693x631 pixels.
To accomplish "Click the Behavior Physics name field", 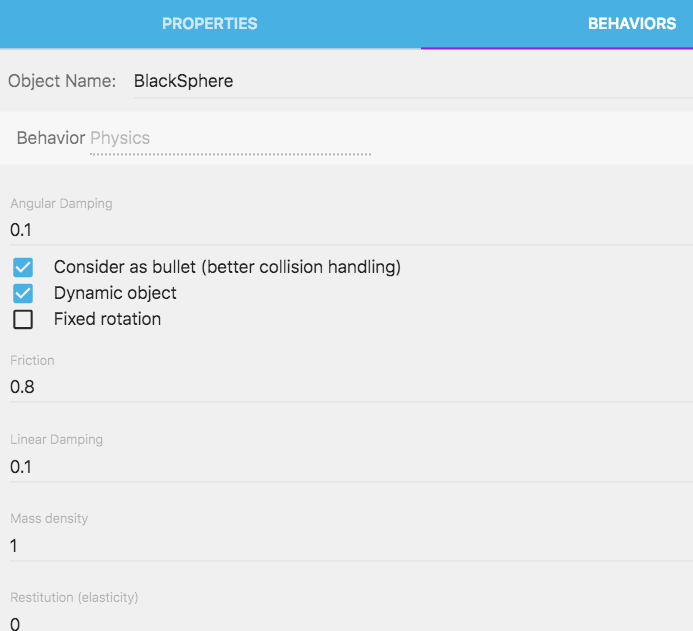I will (x=230, y=138).
